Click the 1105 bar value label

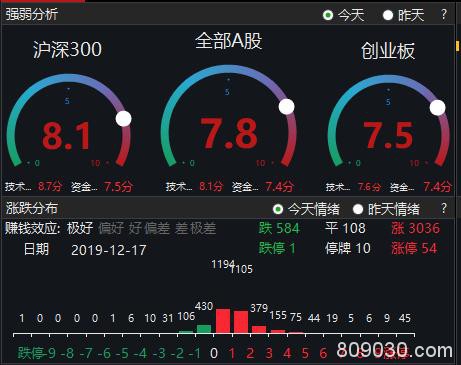(242, 269)
